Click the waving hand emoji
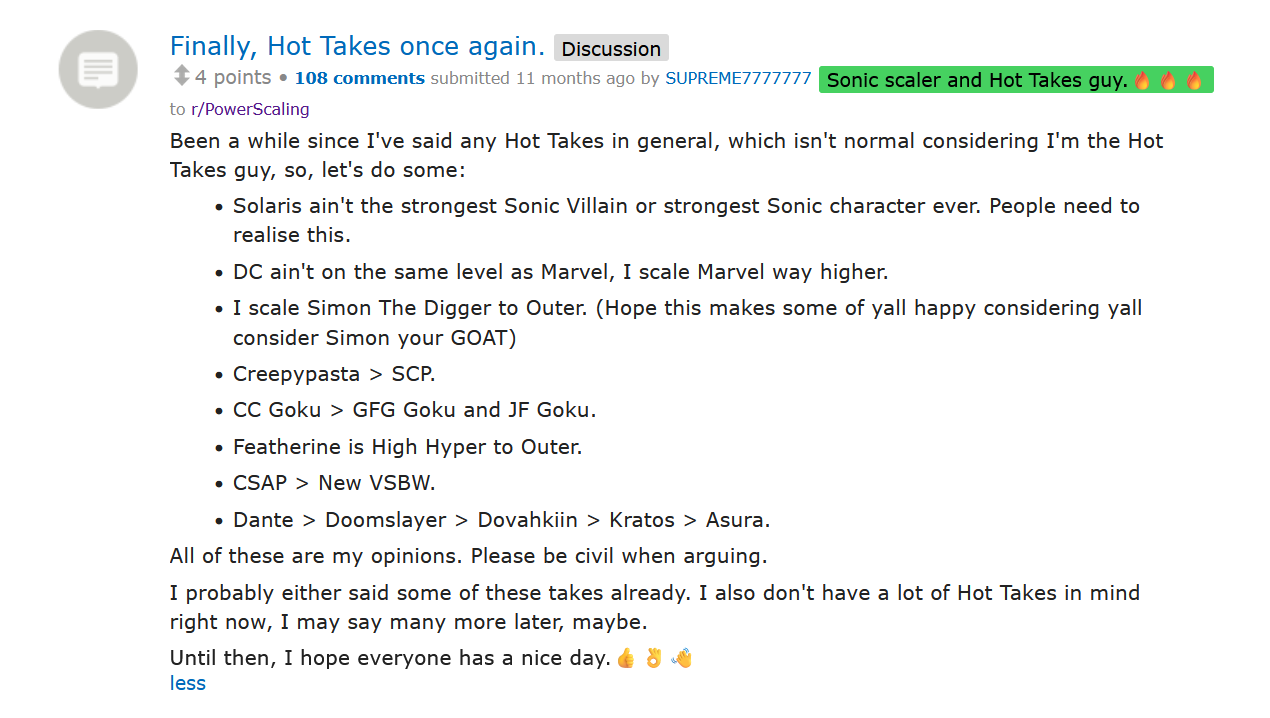The width and height of the screenshot is (1270, 718). [682, 658]
